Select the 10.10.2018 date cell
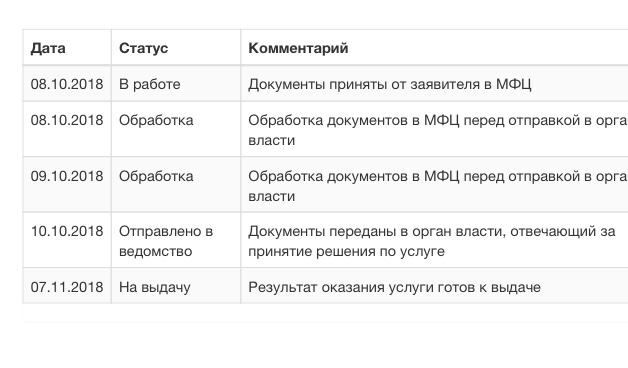 pyautogui.click(x=67, y=231)
